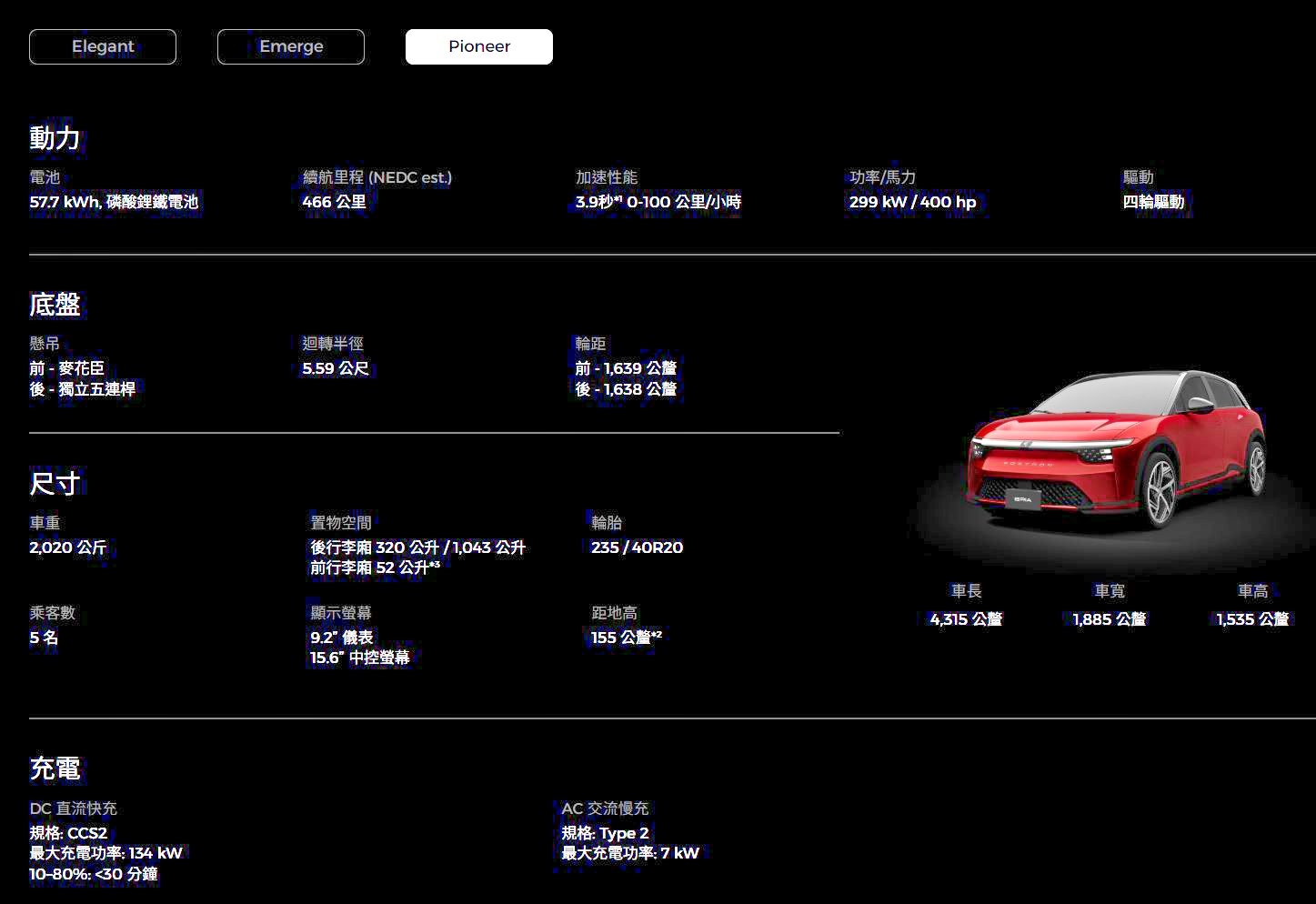Click the 動力 section heading
Viewport: 1316px width, 904px height.
[55, 138]
